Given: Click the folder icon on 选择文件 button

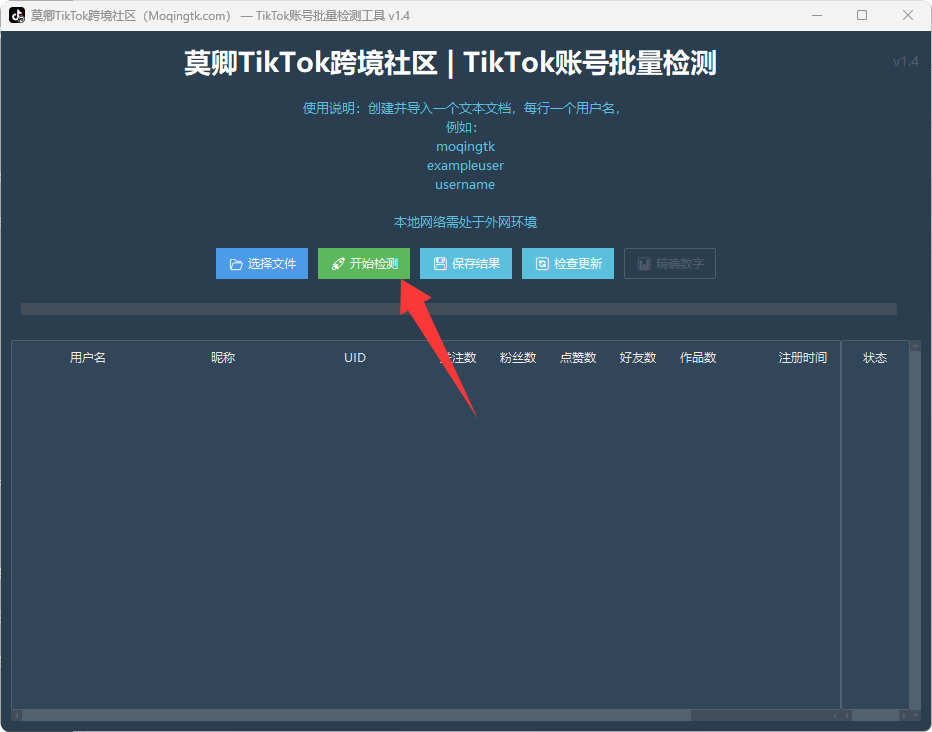Looking at the screenshot, I should [236, 264].
